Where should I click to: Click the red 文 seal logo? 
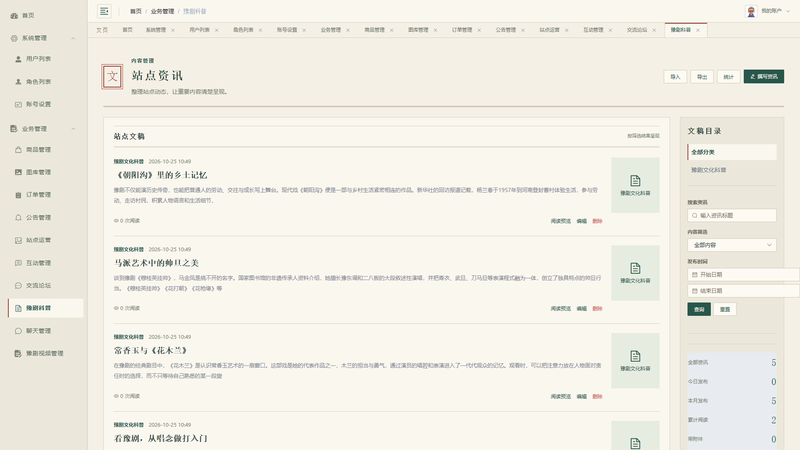tap(112, 77)
